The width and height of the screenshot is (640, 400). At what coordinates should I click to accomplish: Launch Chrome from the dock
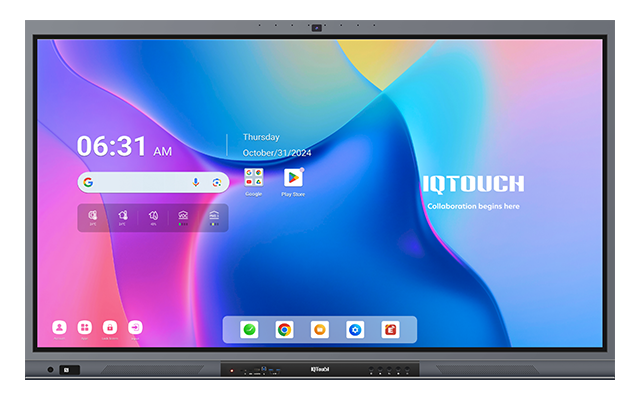[x=284, y=329]
